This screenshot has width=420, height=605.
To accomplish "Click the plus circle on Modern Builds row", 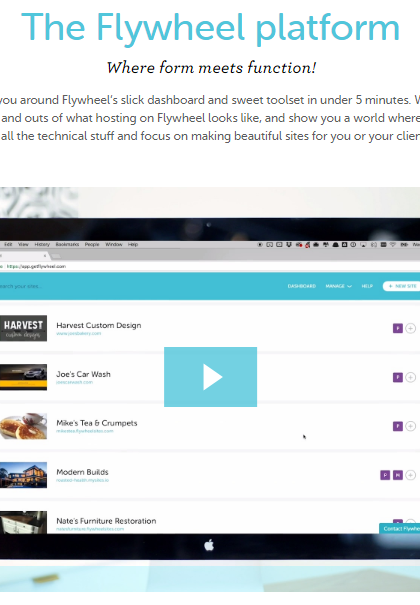I will click(x=411, y=475).
